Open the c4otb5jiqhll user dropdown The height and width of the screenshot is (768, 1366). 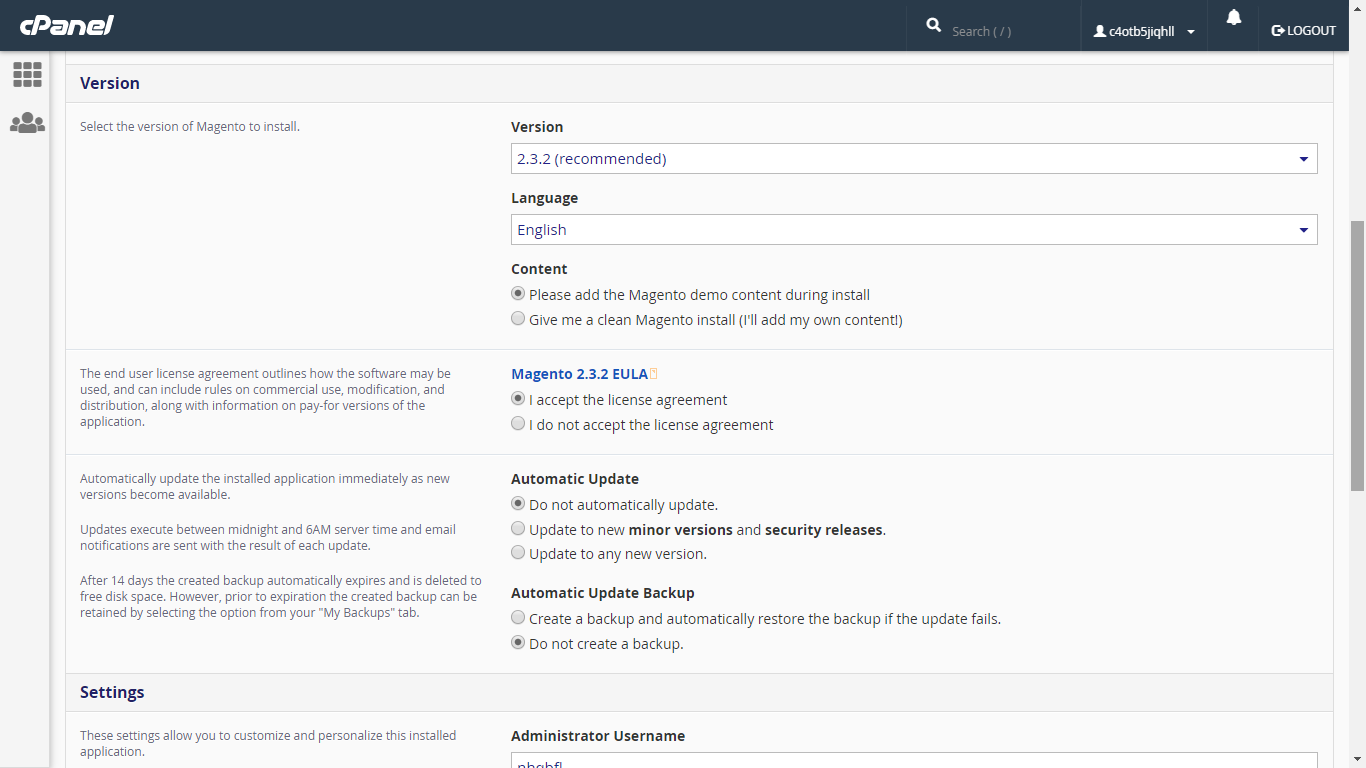(1144, 31)
